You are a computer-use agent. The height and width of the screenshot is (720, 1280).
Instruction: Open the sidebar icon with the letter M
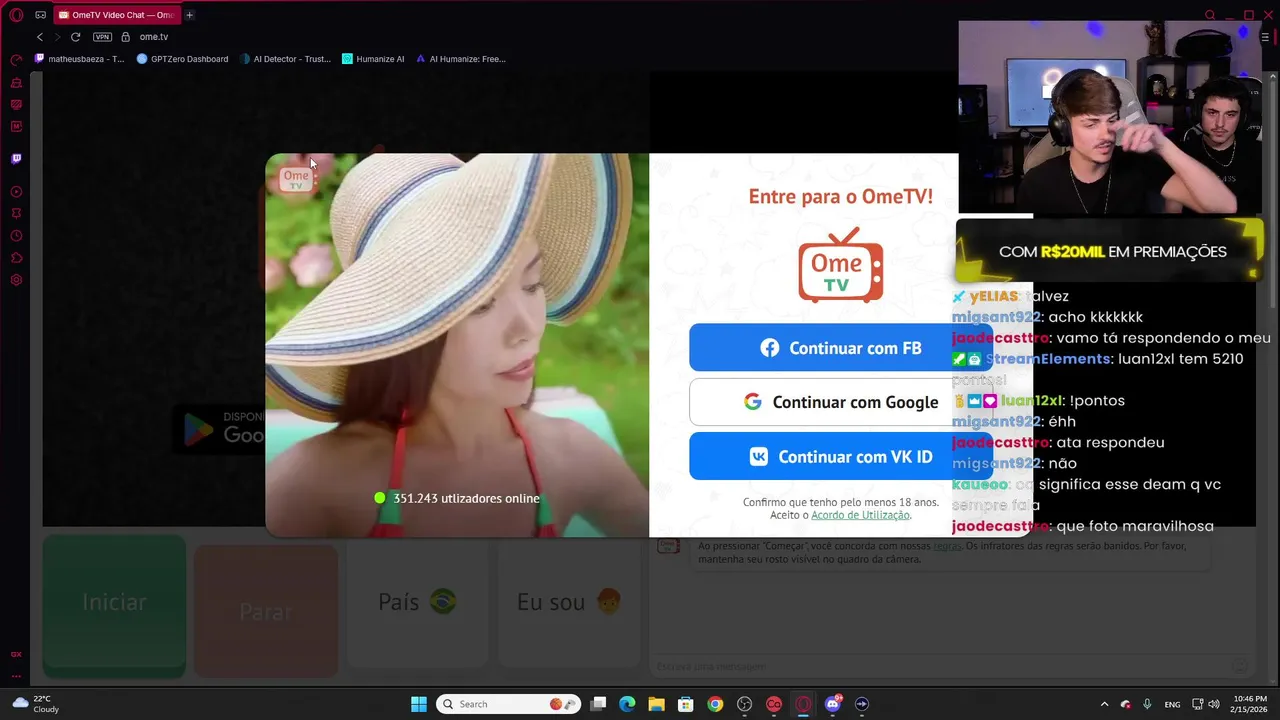(x=16, y=127)
